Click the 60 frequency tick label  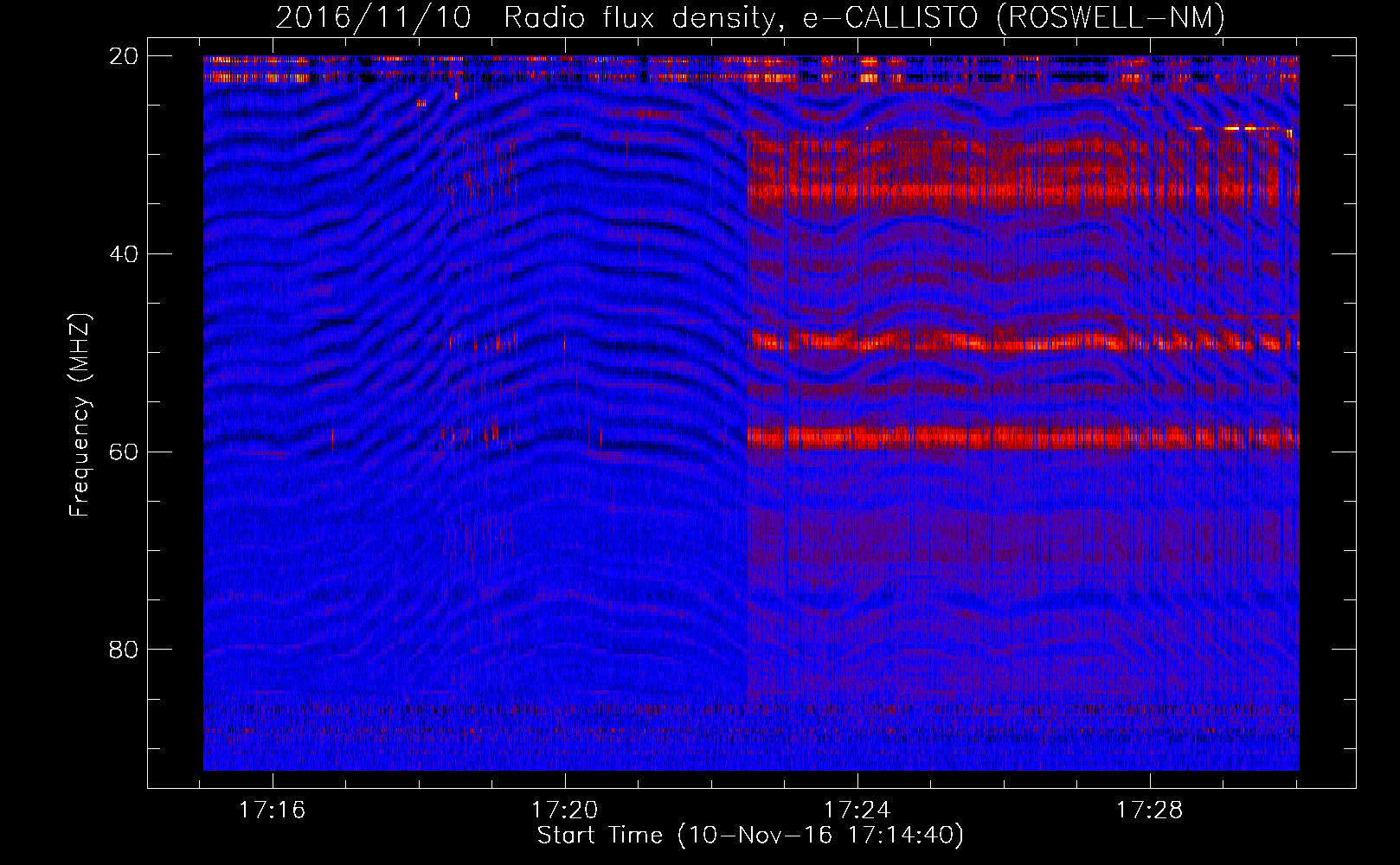tap(124, 452)
